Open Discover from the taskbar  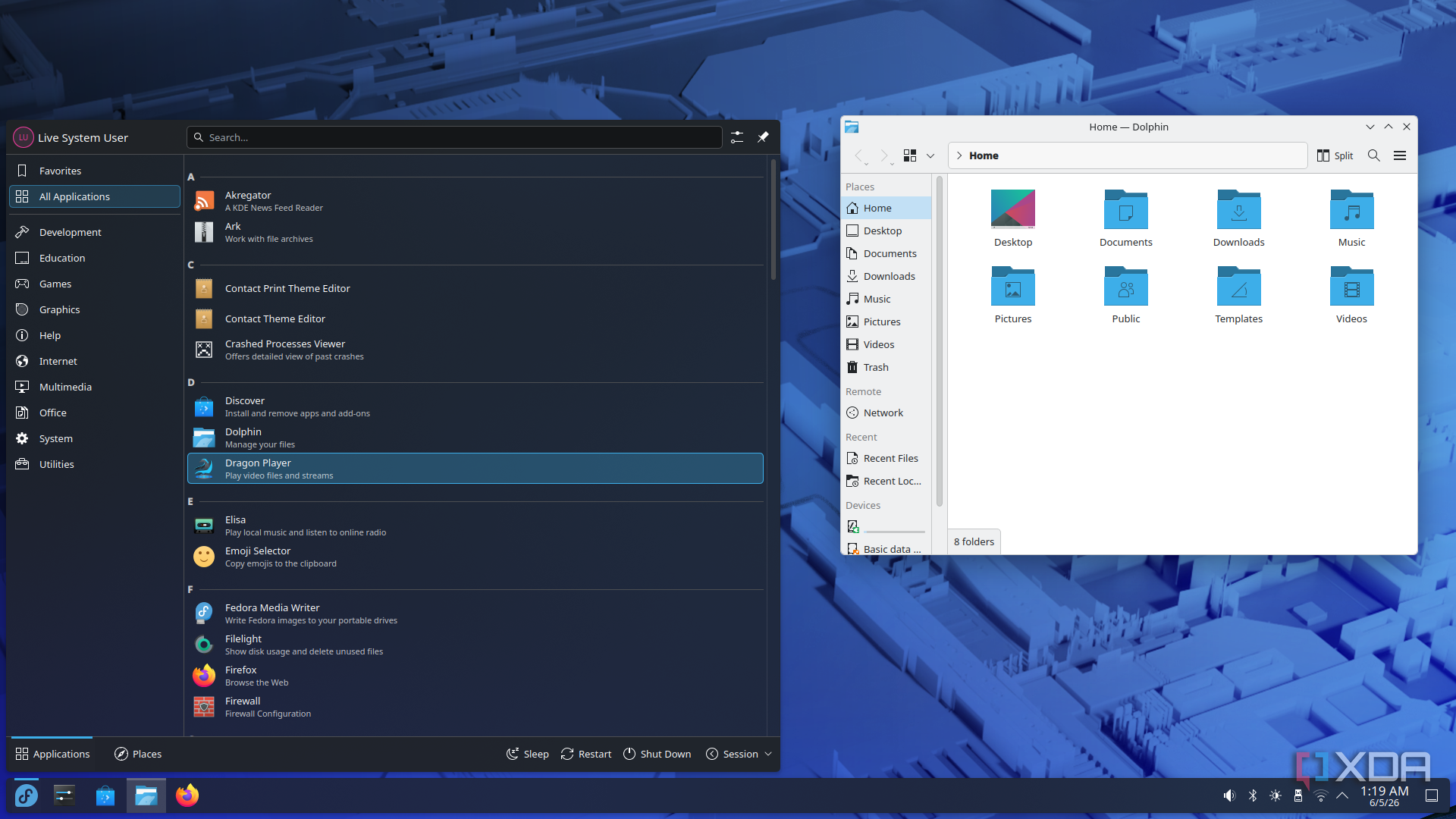click(105, 795)
